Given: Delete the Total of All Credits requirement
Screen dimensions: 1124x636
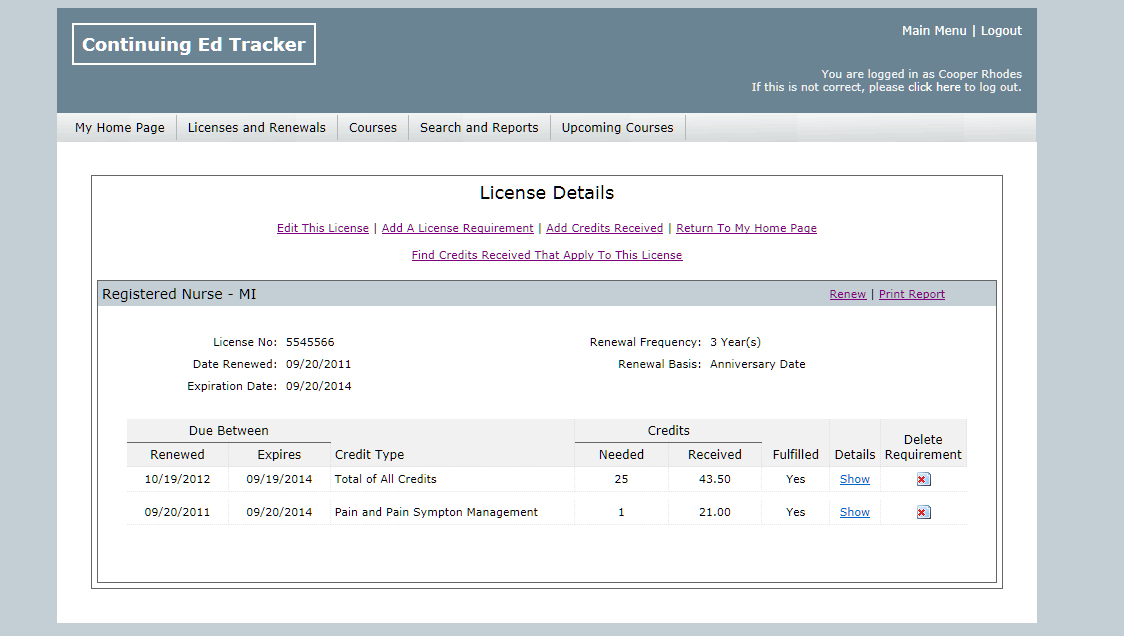Looking at the screenshot, I should tap(923, 480).
